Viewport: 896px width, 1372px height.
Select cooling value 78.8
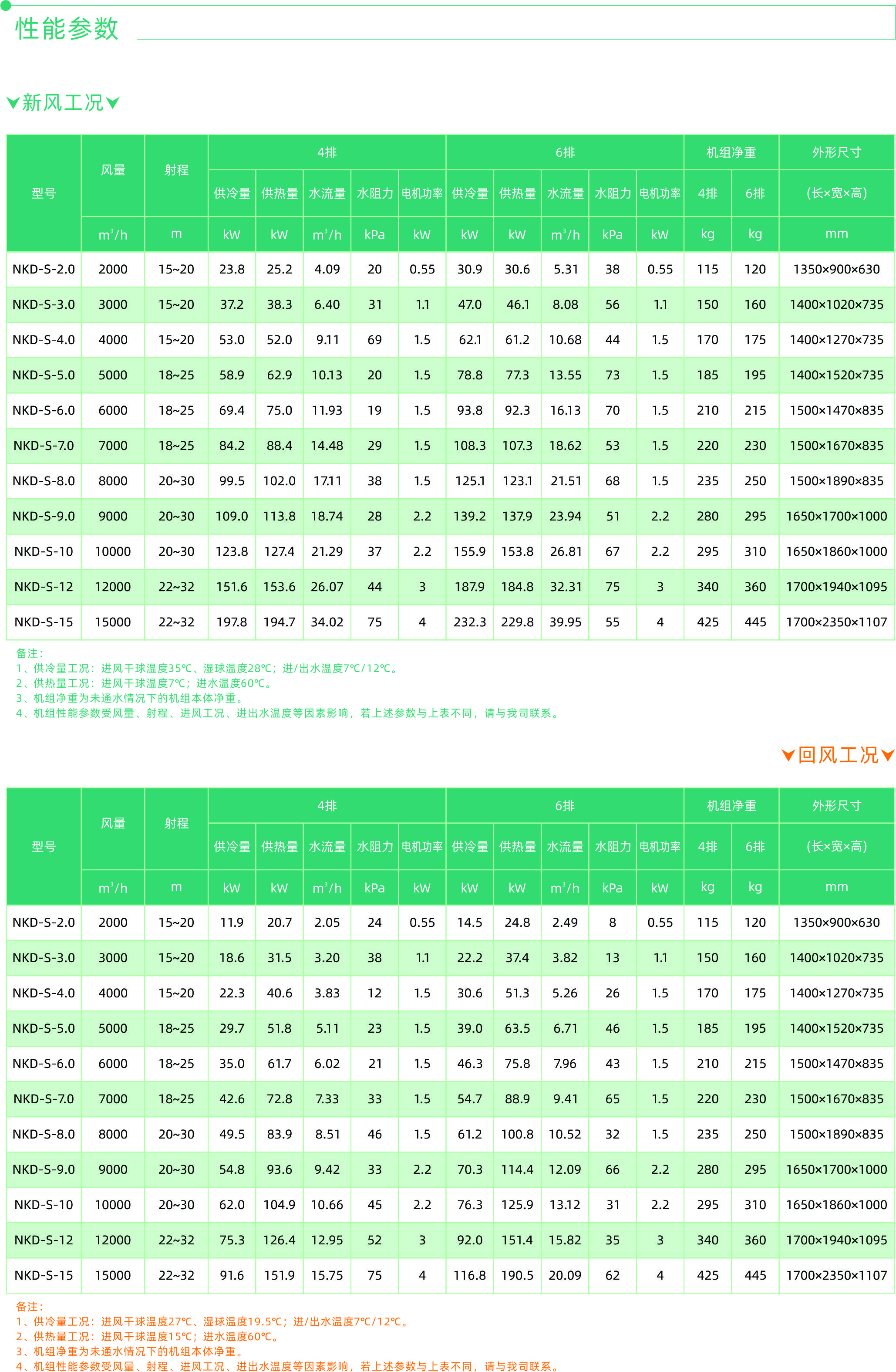click(x=470, y=375)
